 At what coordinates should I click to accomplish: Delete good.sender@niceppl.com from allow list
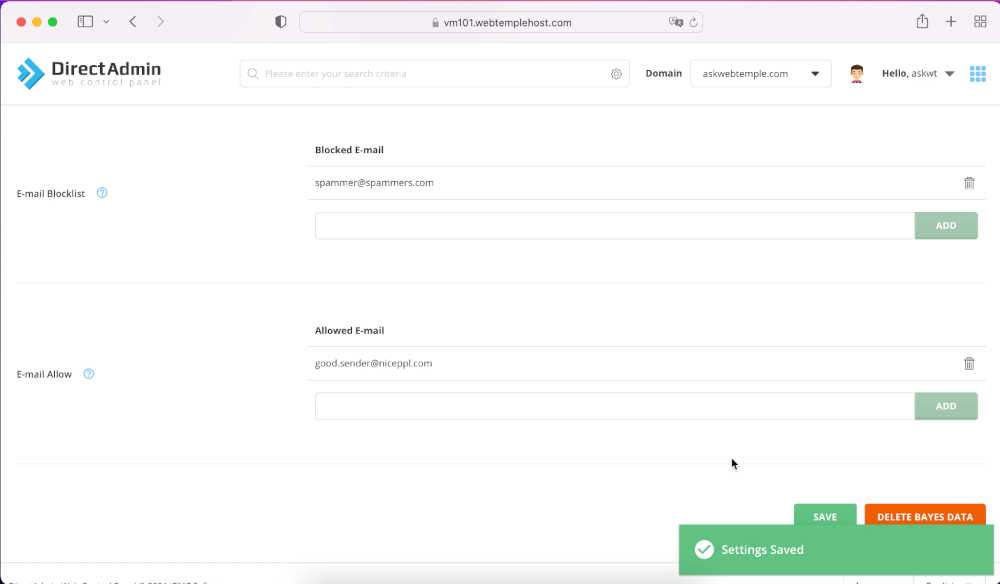click(x=969, y=363)
